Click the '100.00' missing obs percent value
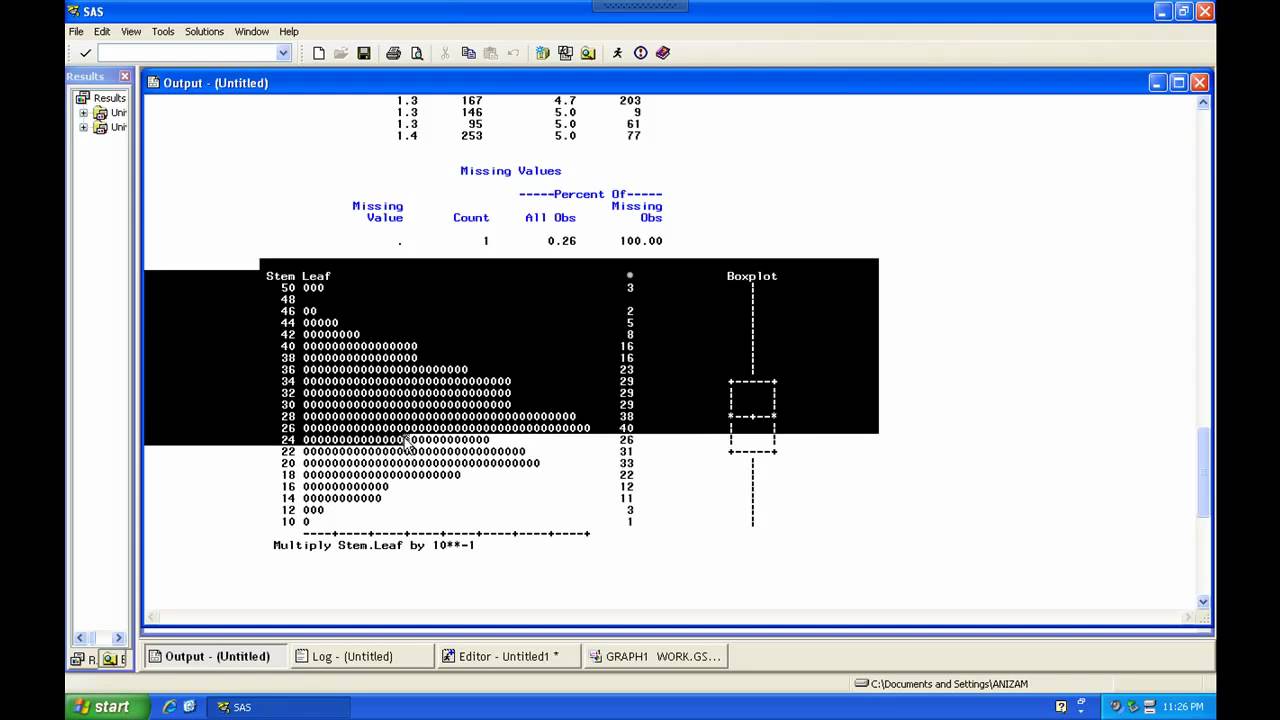Image resolution: width=1280 pixels, height=720 pixels. point(641,241)
